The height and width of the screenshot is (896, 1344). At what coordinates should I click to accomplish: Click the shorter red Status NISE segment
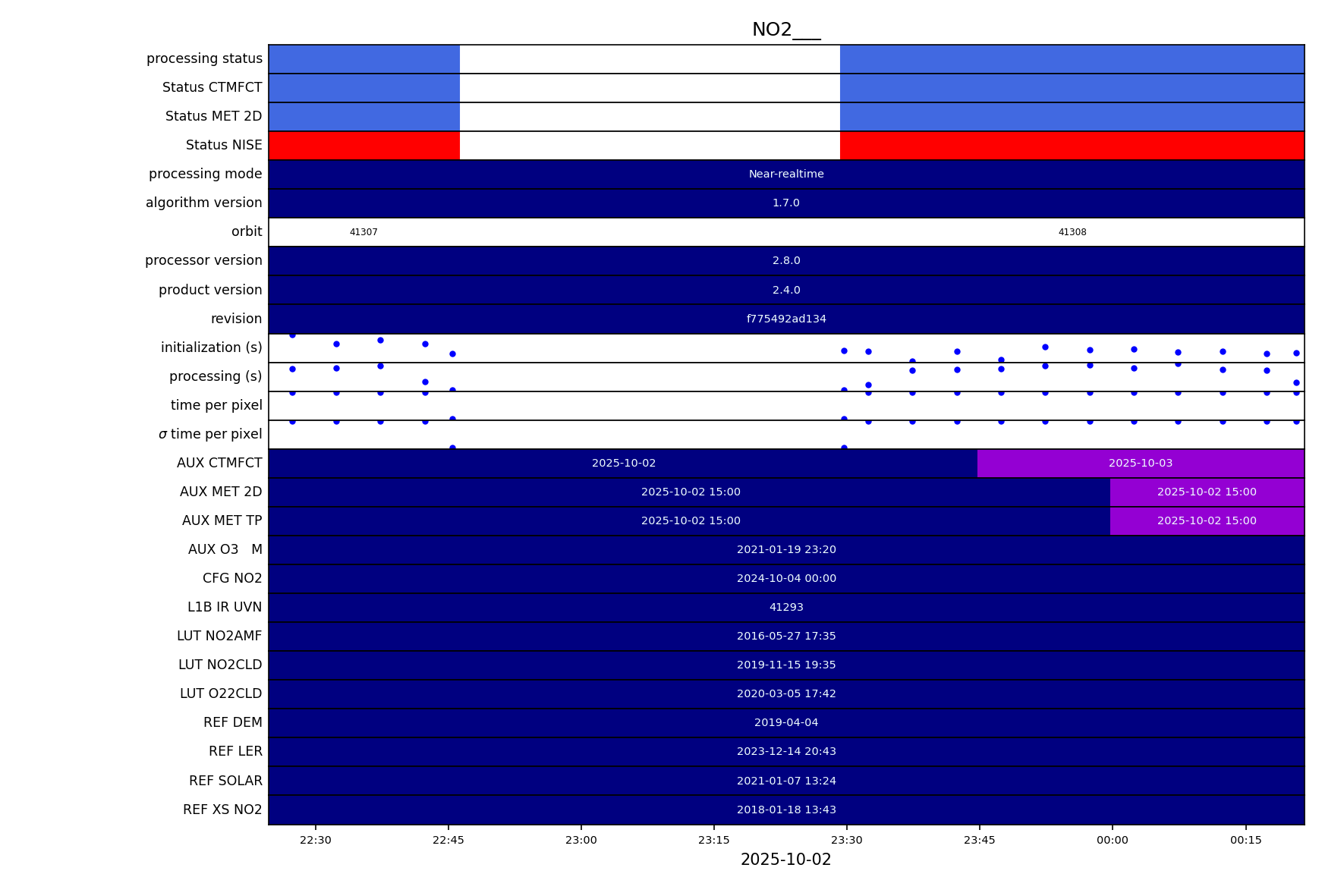point(364,146)
